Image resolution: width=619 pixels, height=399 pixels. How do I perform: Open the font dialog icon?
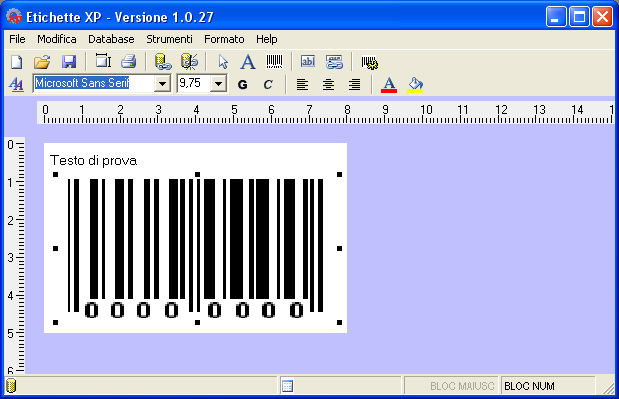17,84
